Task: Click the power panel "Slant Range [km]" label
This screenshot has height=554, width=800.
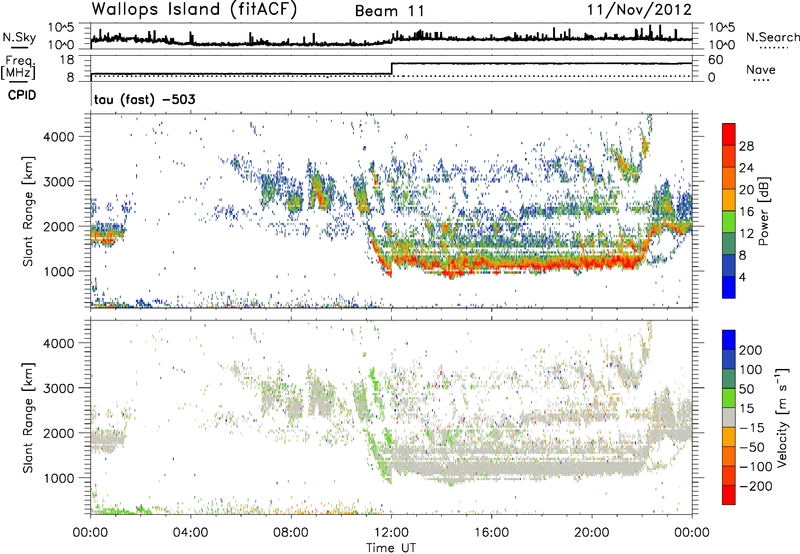Action: (28, 211)
